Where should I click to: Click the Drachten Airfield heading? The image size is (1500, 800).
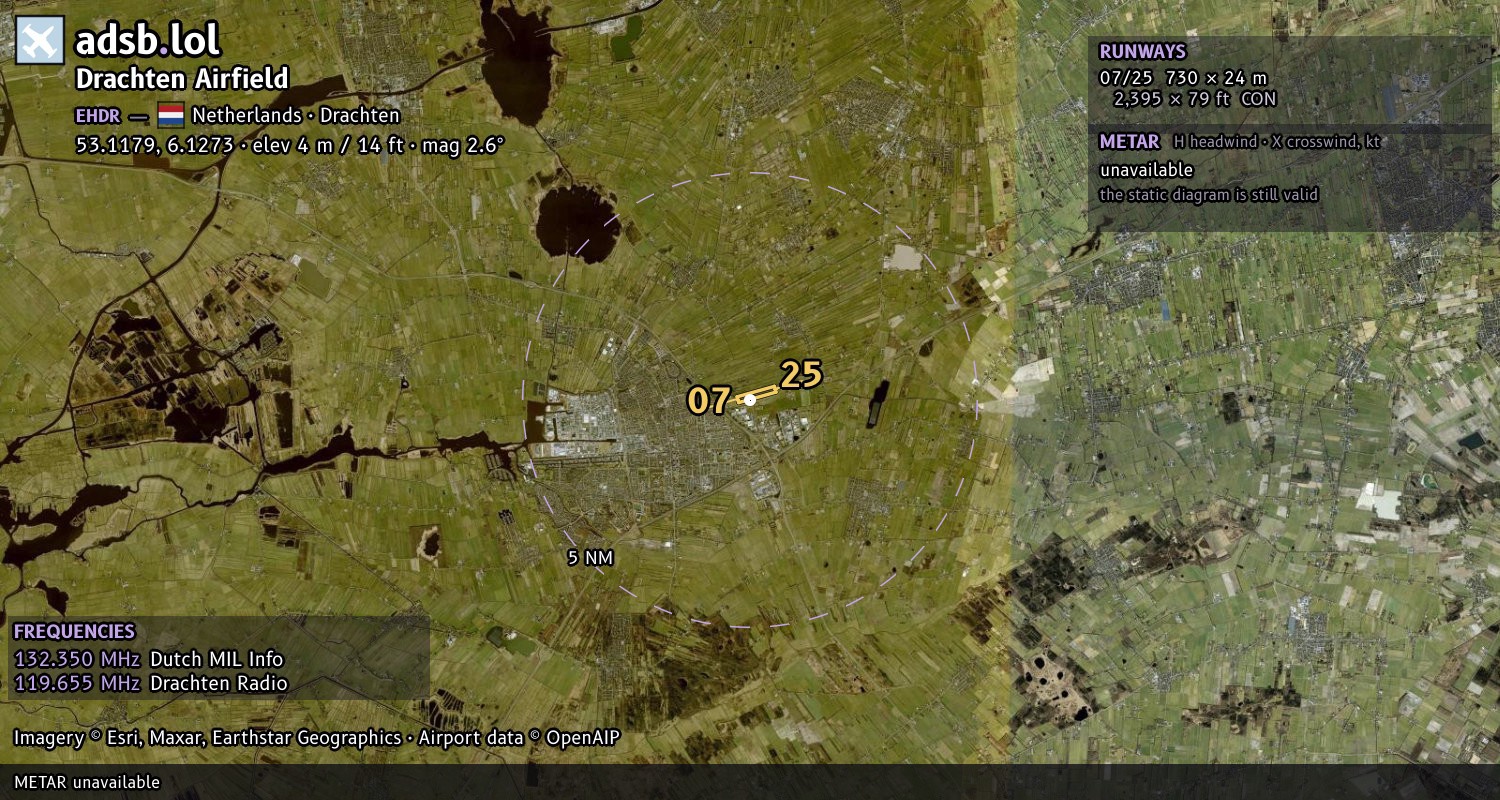click(x=183, y=79)
